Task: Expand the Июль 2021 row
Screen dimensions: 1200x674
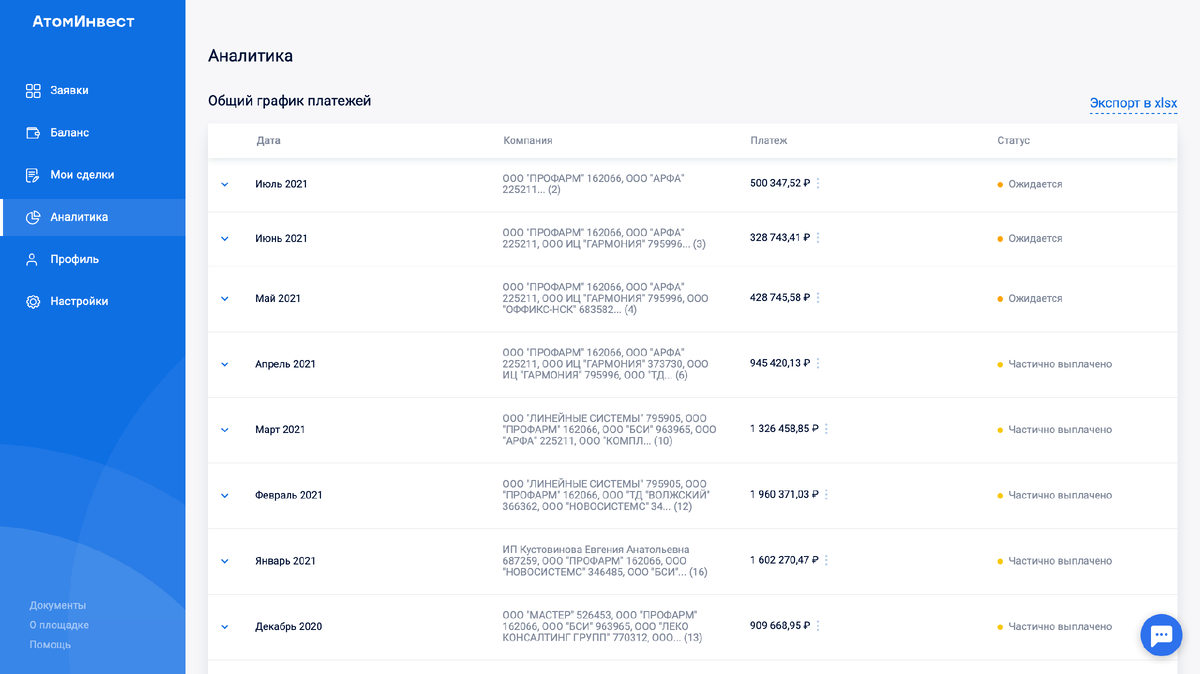Action: pos(225,185)
